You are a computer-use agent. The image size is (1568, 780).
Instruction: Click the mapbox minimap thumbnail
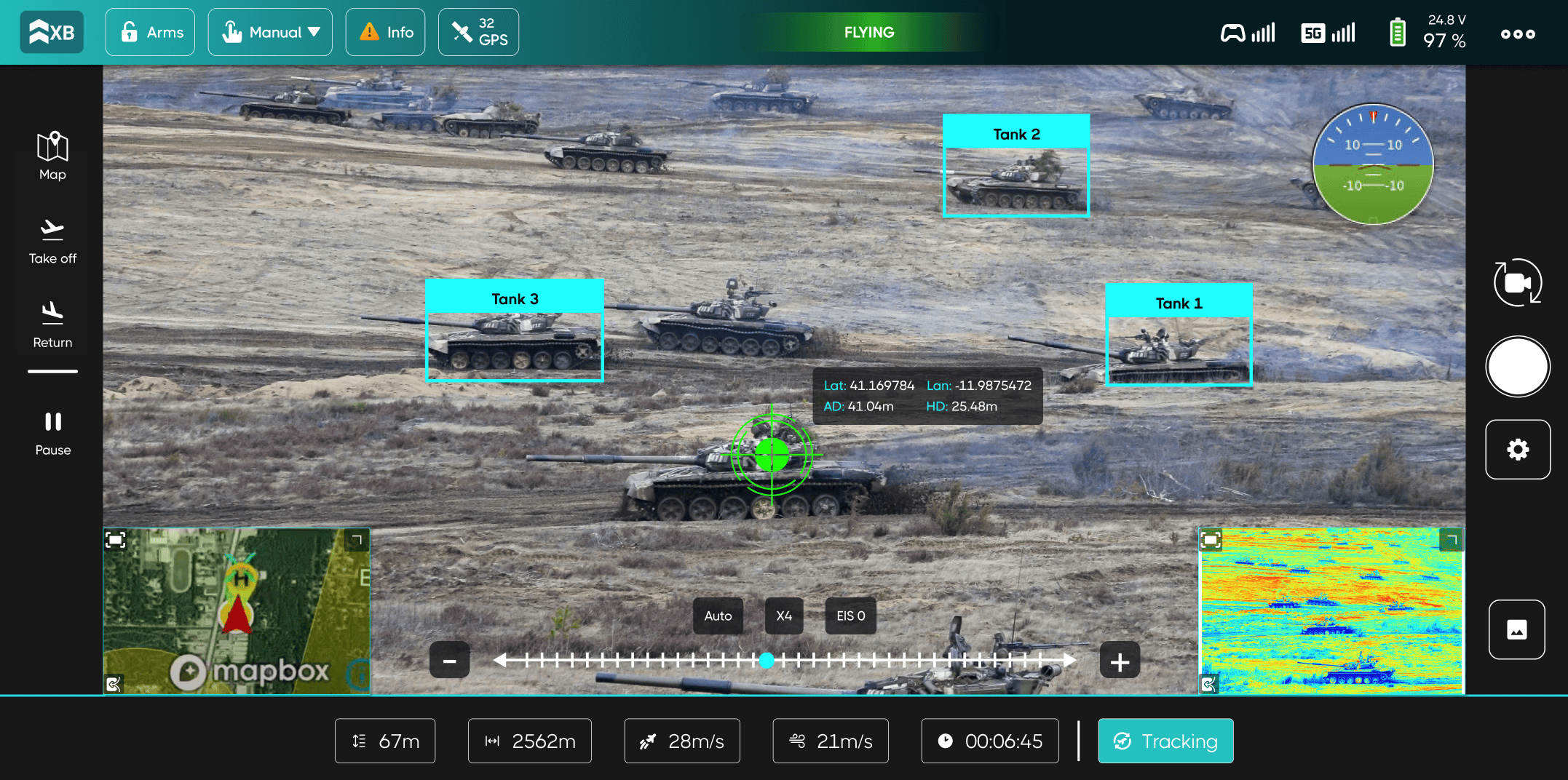pyautogui.click(x=237, y=611)
